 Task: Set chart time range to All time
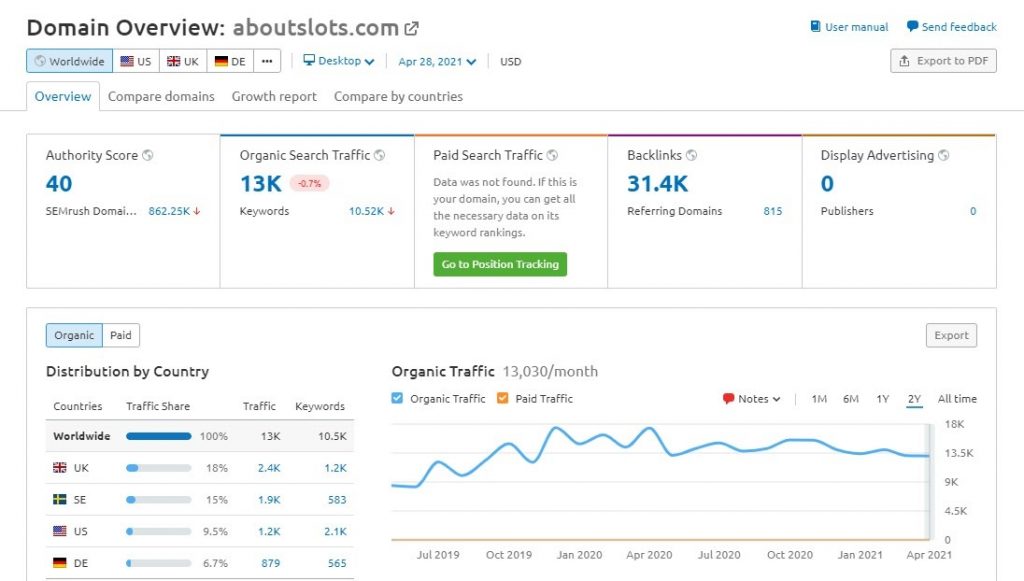[x=957, y=399]
